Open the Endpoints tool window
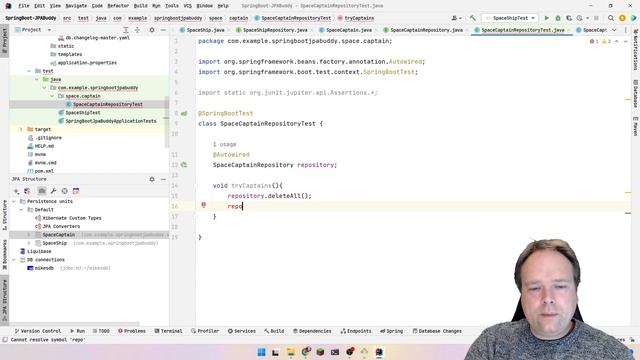This screenshot has height=360, width=640. [356, 331]
